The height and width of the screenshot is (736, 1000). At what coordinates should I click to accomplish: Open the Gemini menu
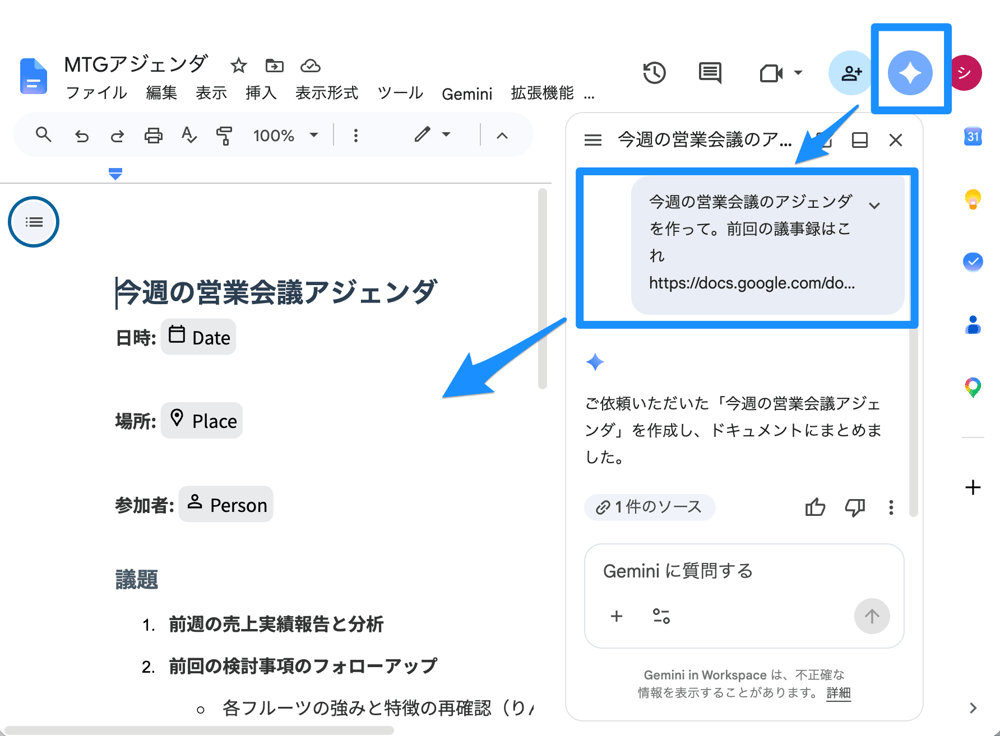tap(467, 94)
